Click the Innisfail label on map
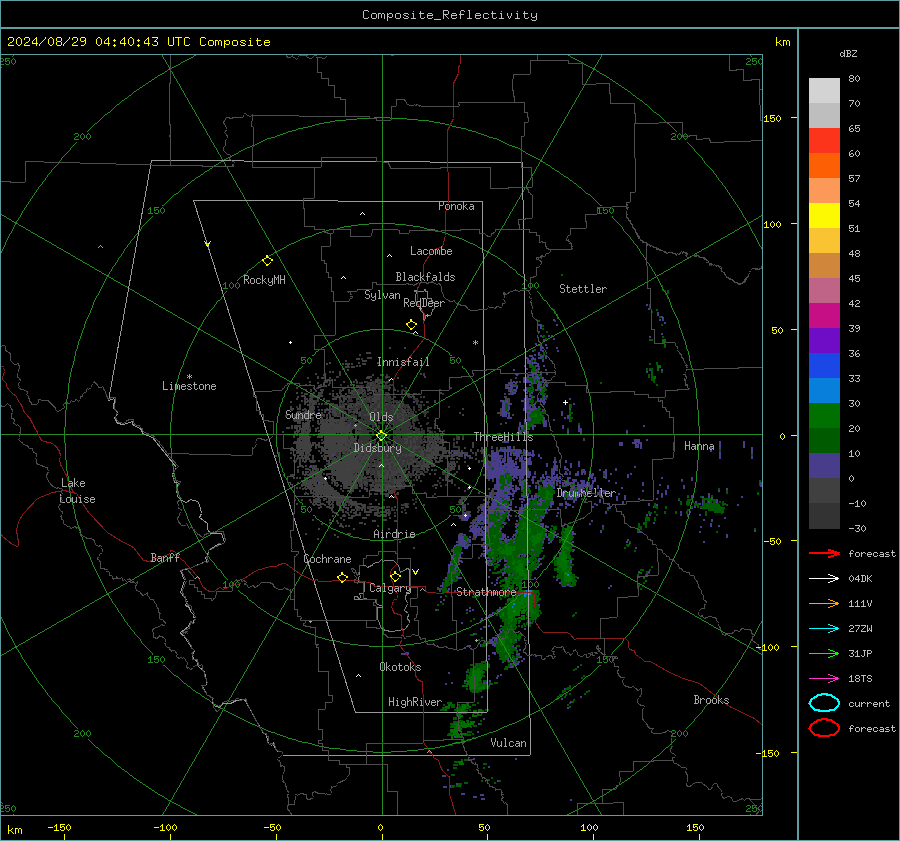The width and height of the screenshot is (900, 841). 403,362
